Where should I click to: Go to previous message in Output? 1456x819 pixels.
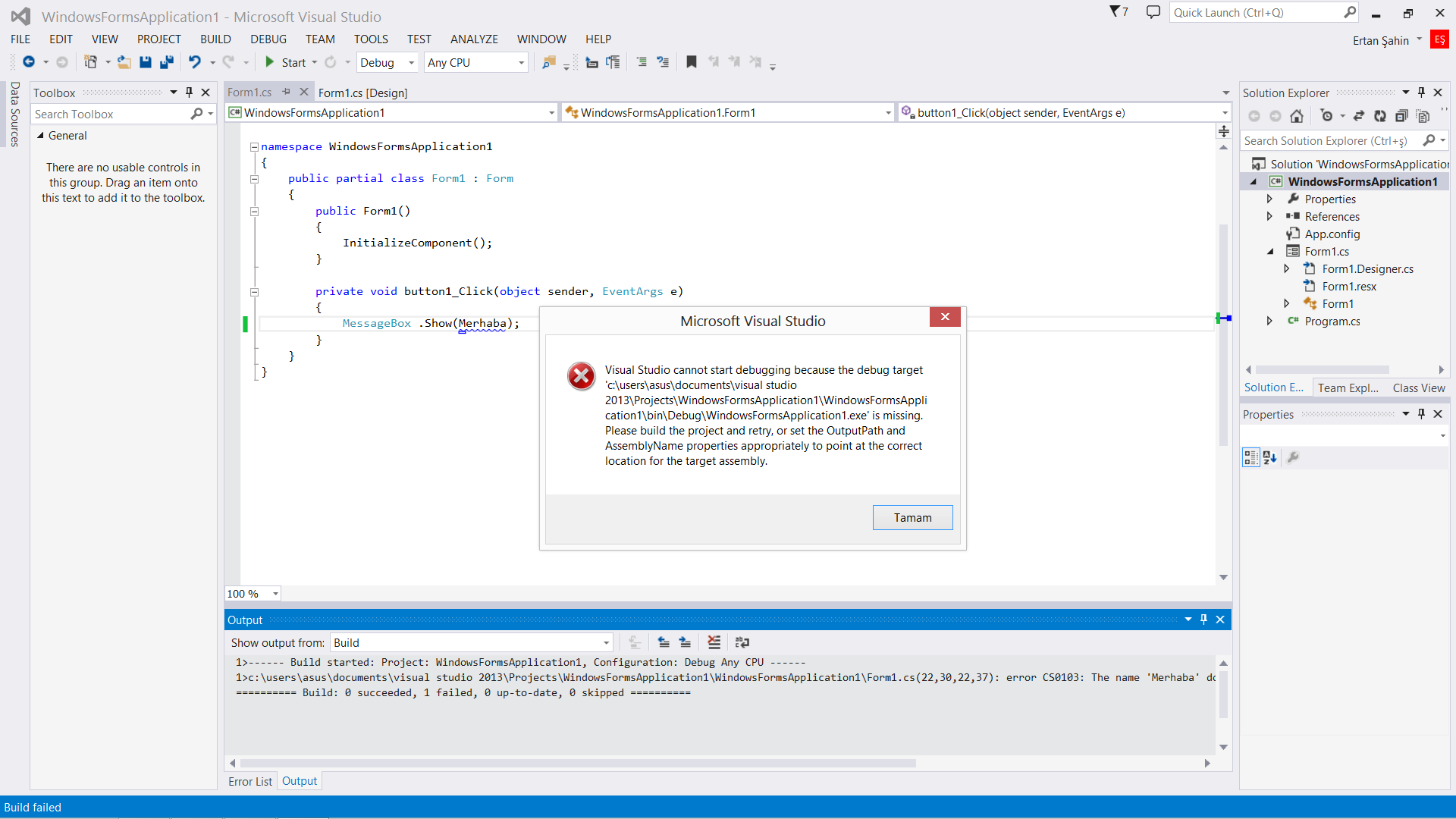tap(664, 642)
